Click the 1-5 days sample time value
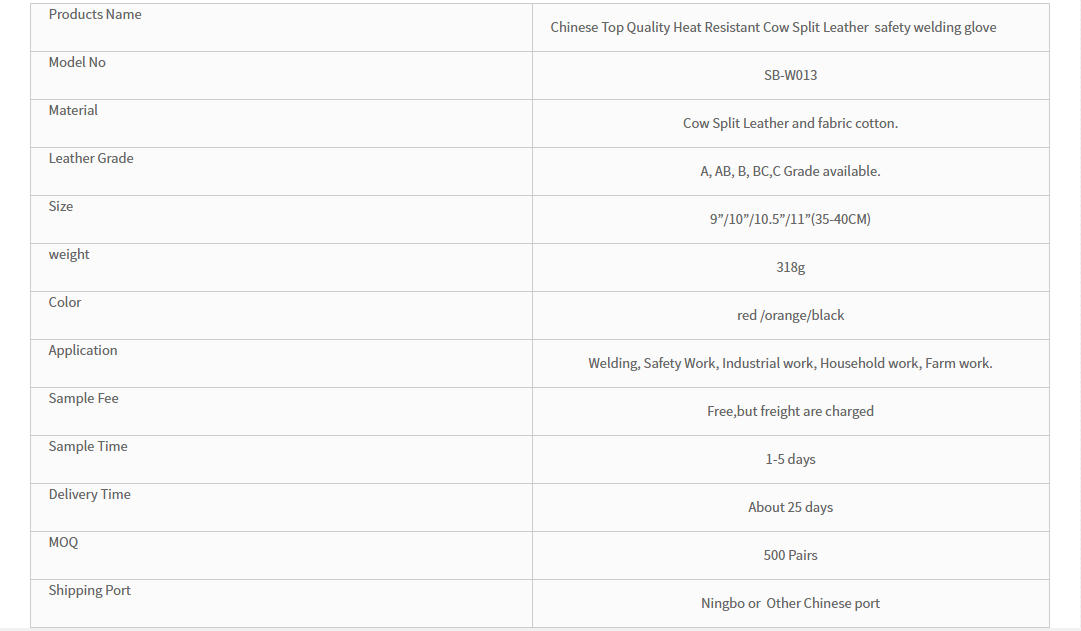The height and width of the screenshot is (631, 1081). click(790, 459)
